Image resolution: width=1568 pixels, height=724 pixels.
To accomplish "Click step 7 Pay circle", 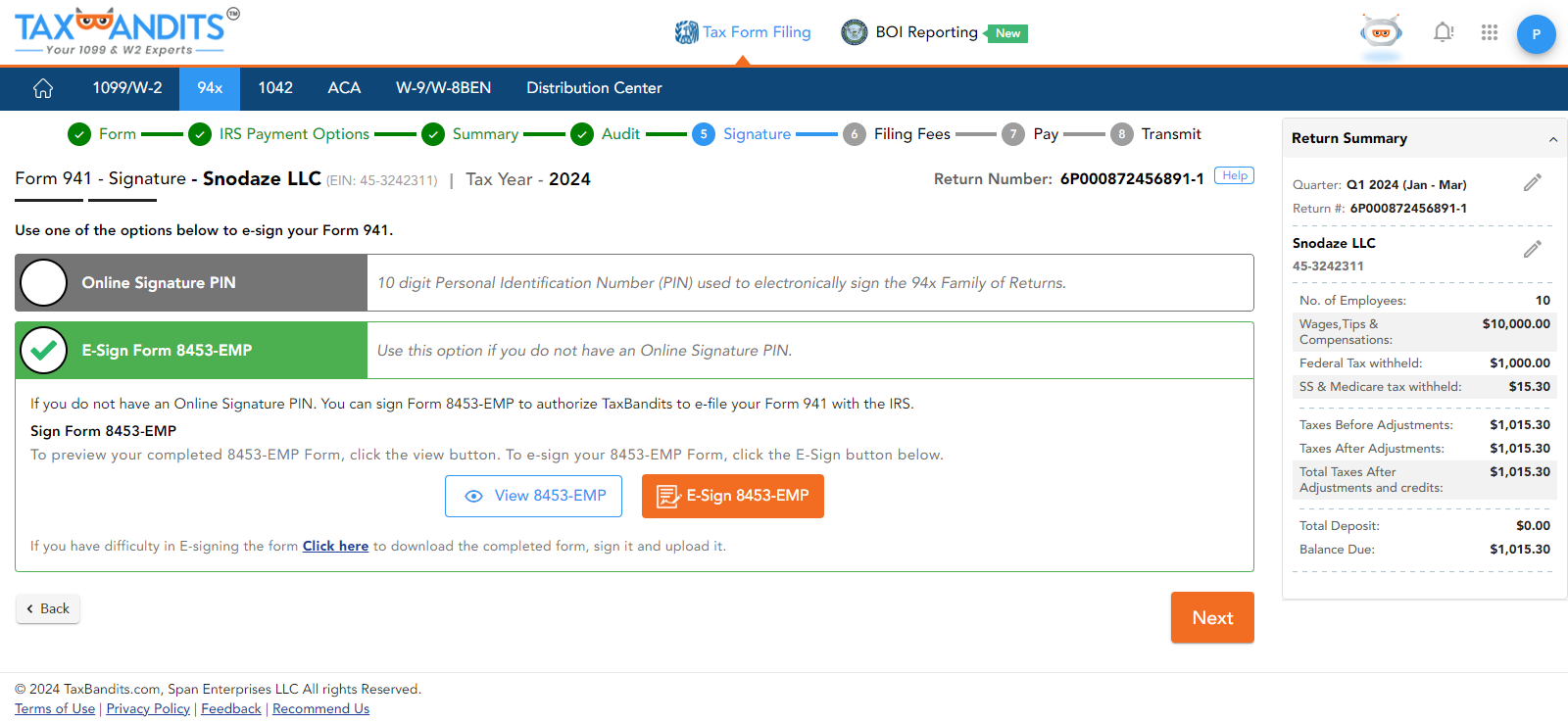I will coord(1013,134).
